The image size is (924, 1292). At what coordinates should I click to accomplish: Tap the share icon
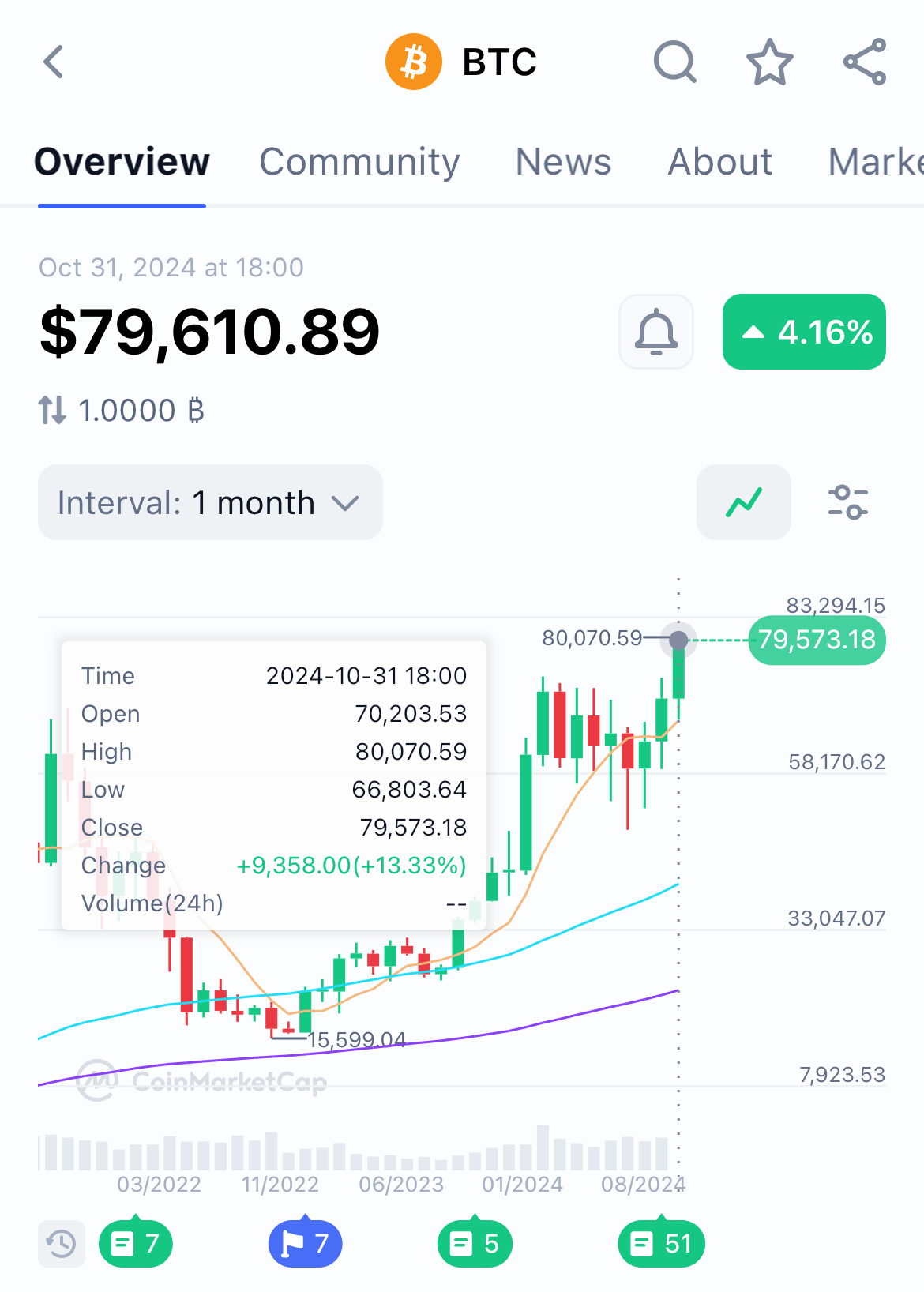click(x=865, y=62)
